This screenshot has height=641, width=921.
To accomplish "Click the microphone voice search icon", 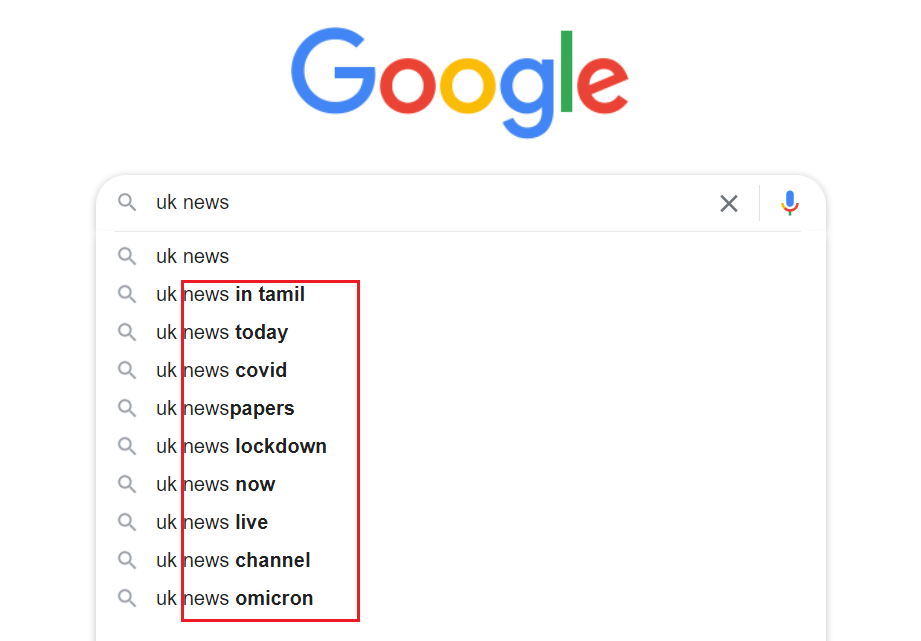I will pos(790,203).
